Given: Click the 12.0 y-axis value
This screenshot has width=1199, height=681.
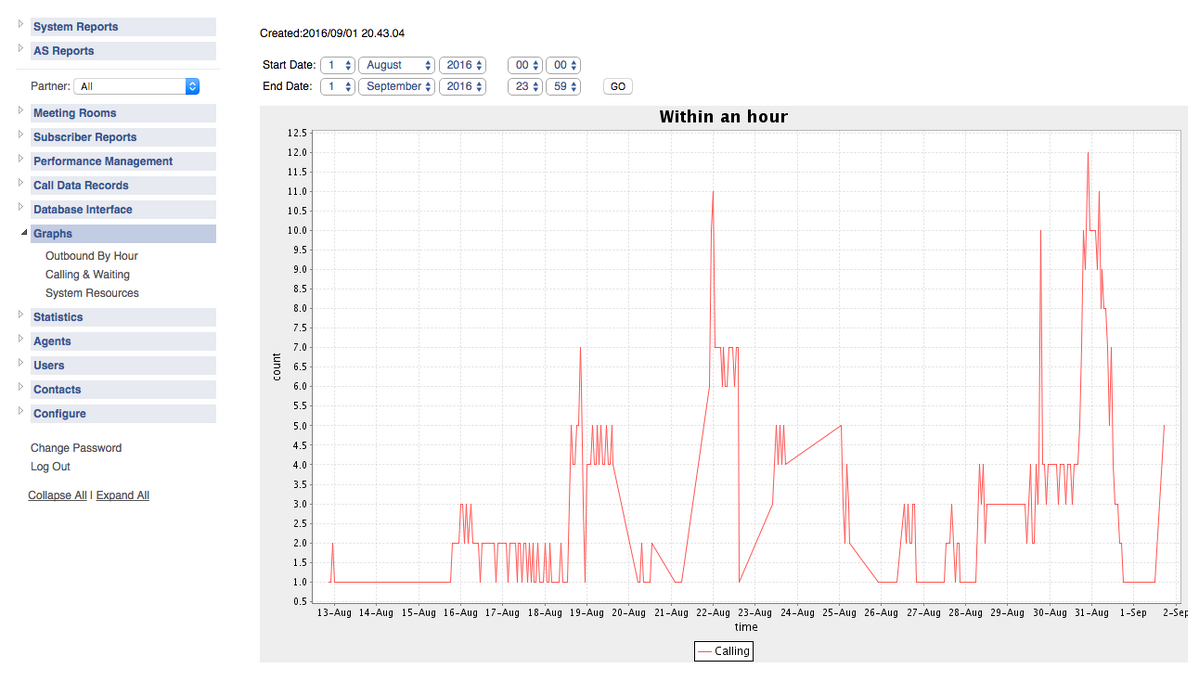Looking at the screenshot, I should 297,152.
